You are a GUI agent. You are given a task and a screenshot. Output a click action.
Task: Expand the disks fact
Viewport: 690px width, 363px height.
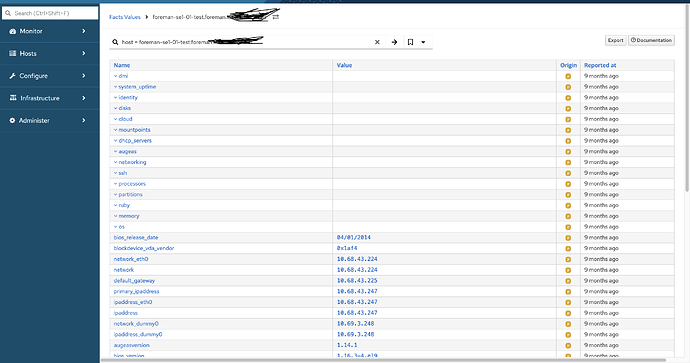(122, 108)
